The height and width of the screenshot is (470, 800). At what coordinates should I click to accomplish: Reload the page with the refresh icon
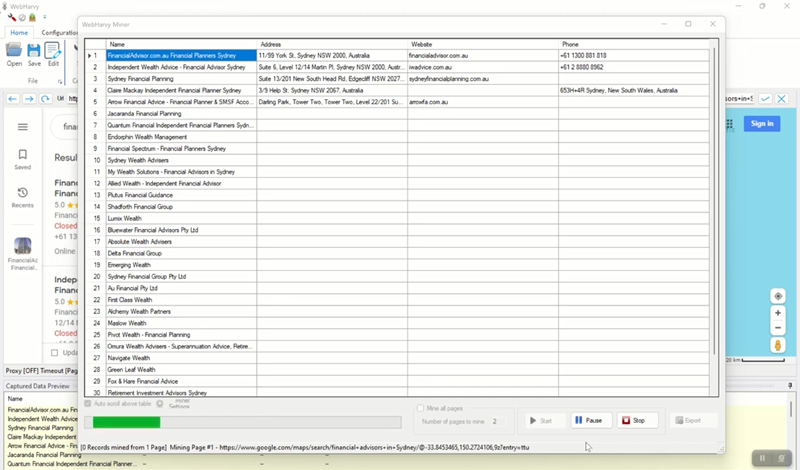tap(46, 99)
